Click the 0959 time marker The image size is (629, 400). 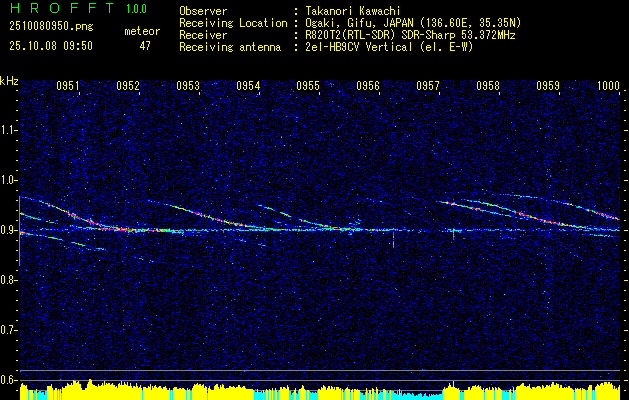point(548,85)
